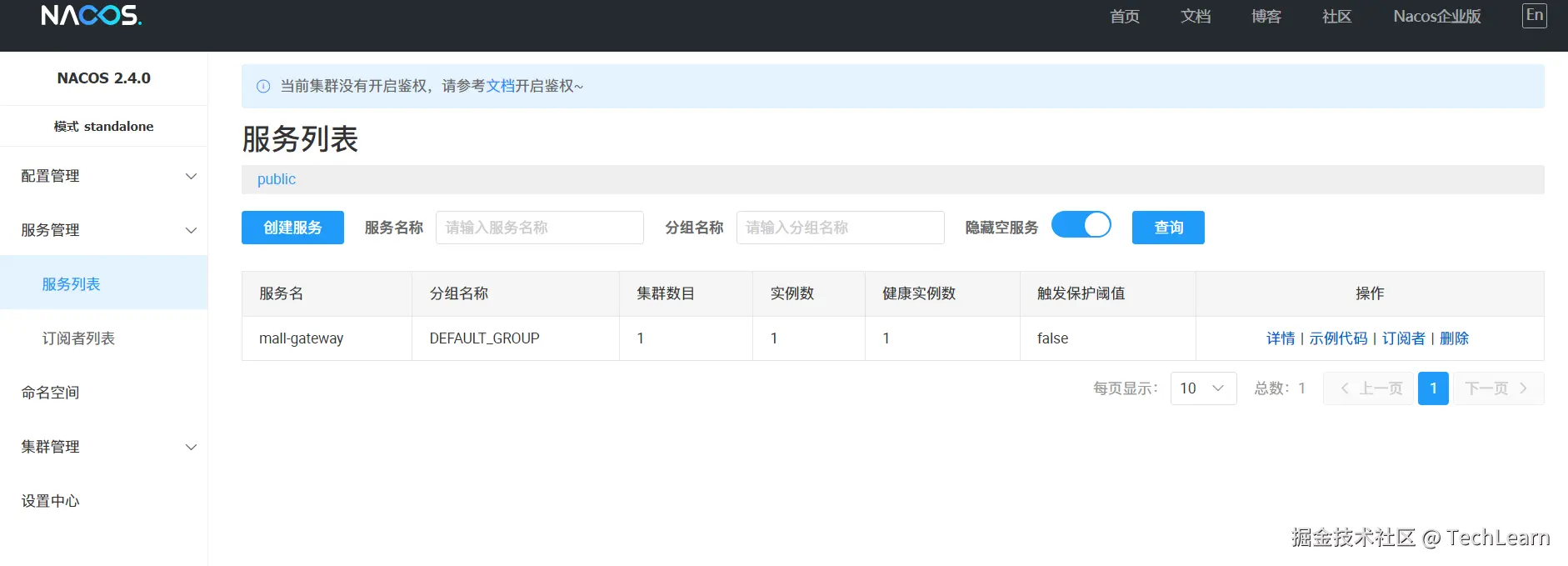
Task: Select 订阅者列表 in the sidebar
Action: tap(103, 338)
